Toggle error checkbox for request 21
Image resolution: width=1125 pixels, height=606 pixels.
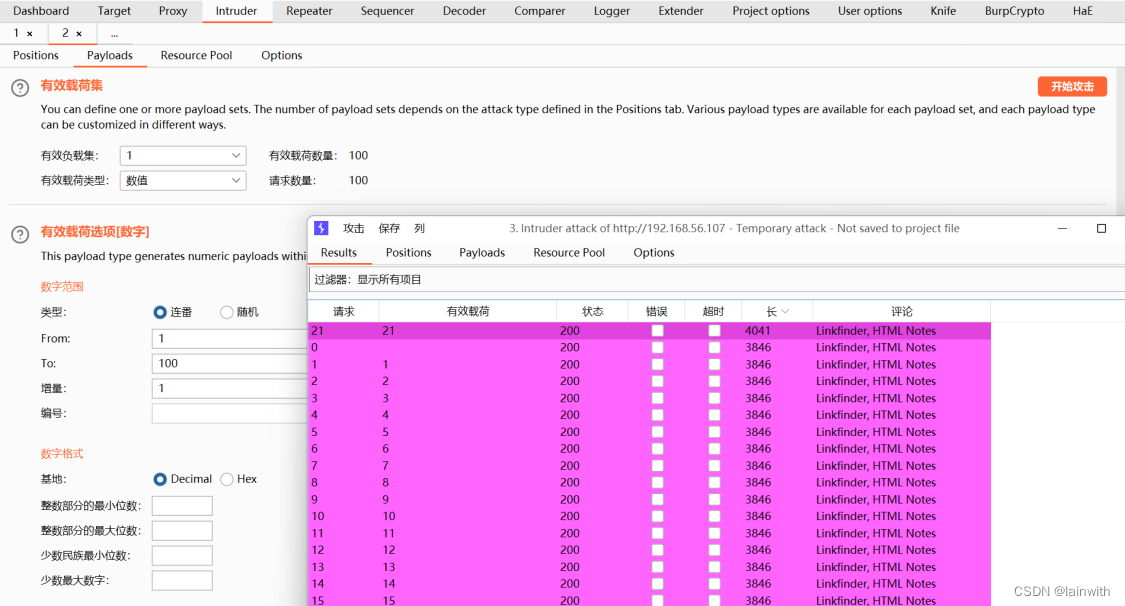657,331
